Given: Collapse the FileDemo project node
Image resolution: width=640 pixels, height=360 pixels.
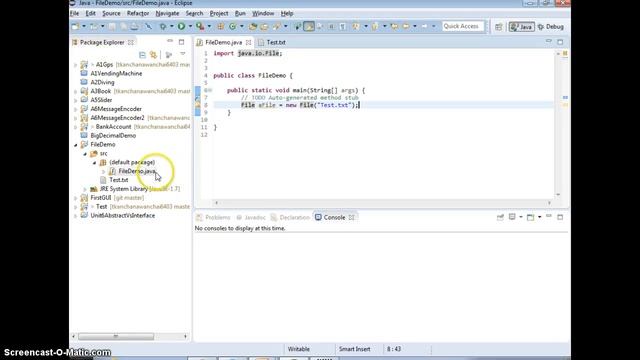Looking at the screenshot, I should pos(76,145).
